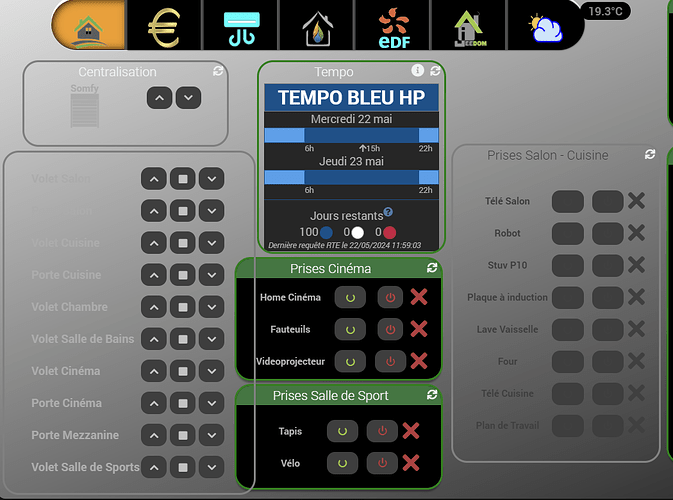The height and width of the screenshot is (500, 673).
Task: Click Mercredi 22 mai Tempo timeline bar
Action: 352,135
